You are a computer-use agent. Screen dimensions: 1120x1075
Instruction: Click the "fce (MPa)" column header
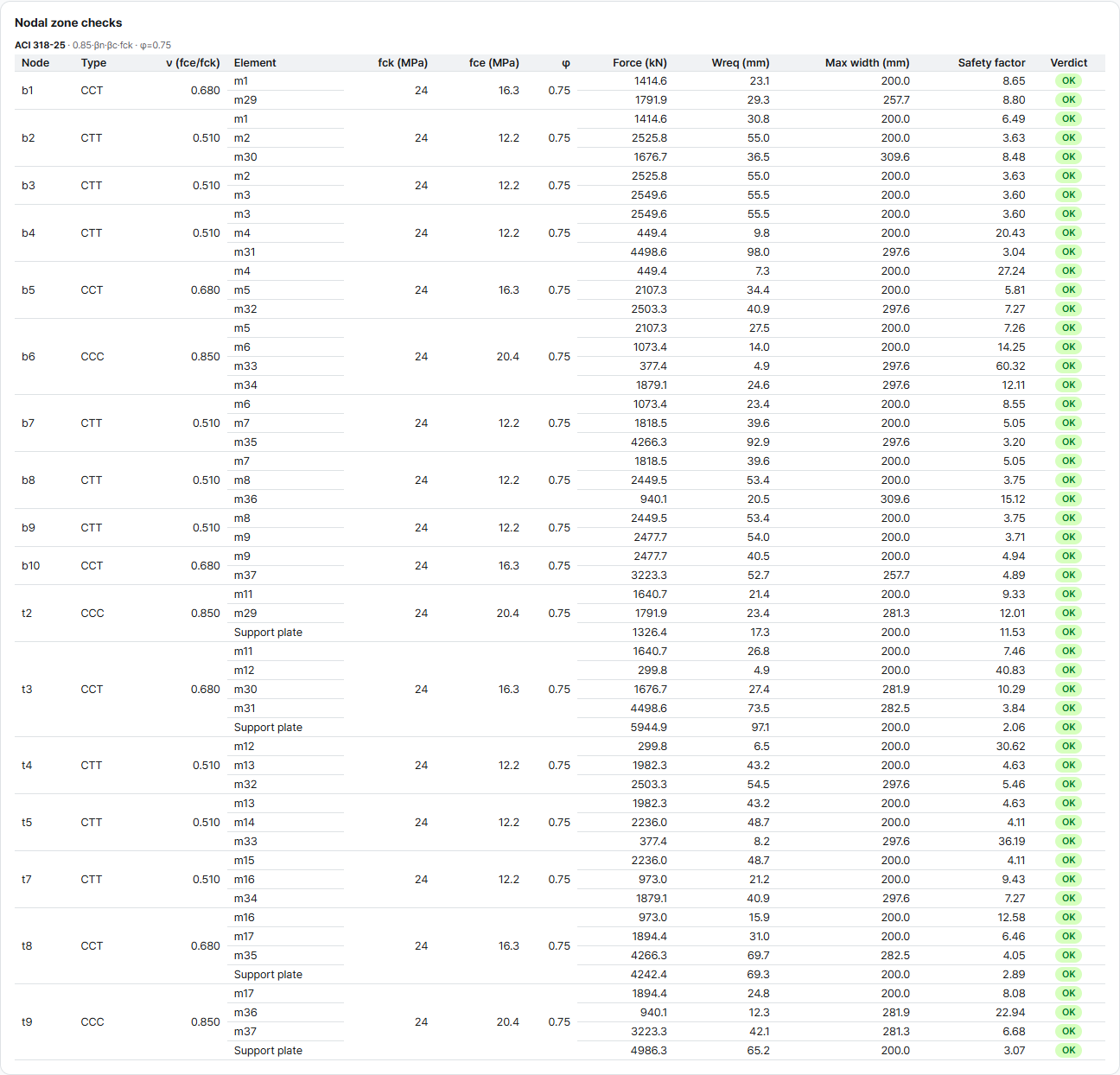494,62
